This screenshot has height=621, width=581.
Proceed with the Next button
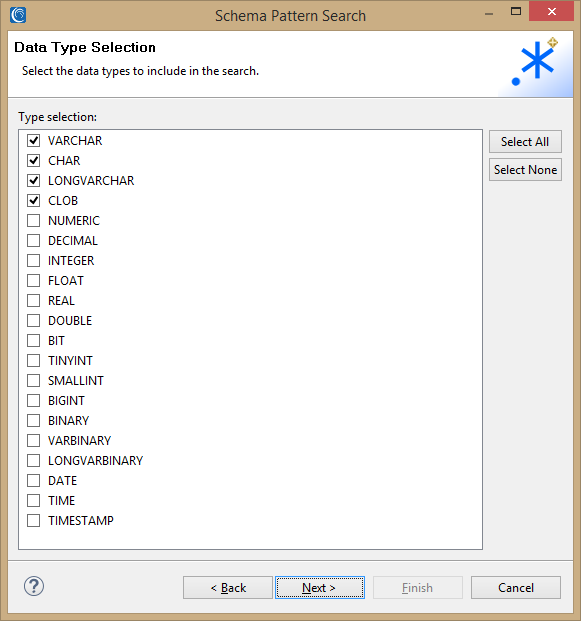coord(320,588)
